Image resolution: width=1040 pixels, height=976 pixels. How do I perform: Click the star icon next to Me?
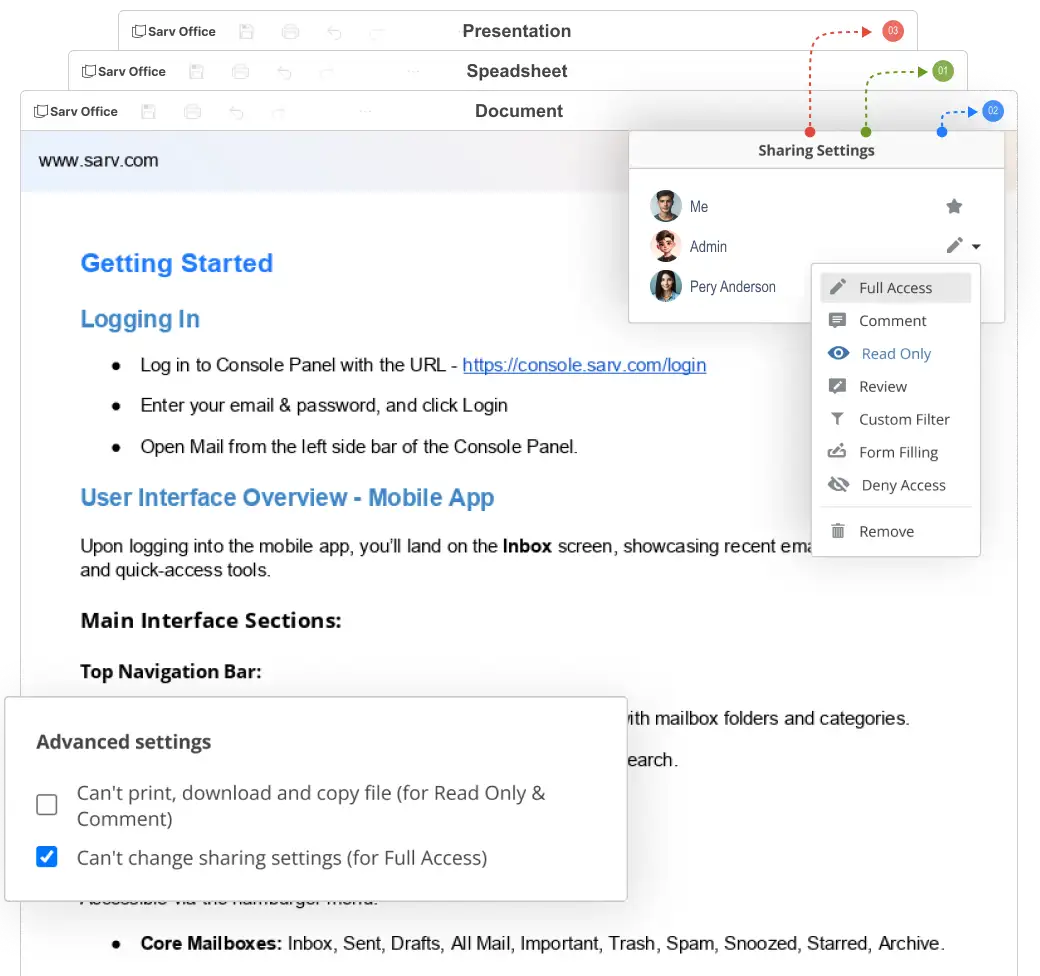pyautogui.click(x=954, y=206)
